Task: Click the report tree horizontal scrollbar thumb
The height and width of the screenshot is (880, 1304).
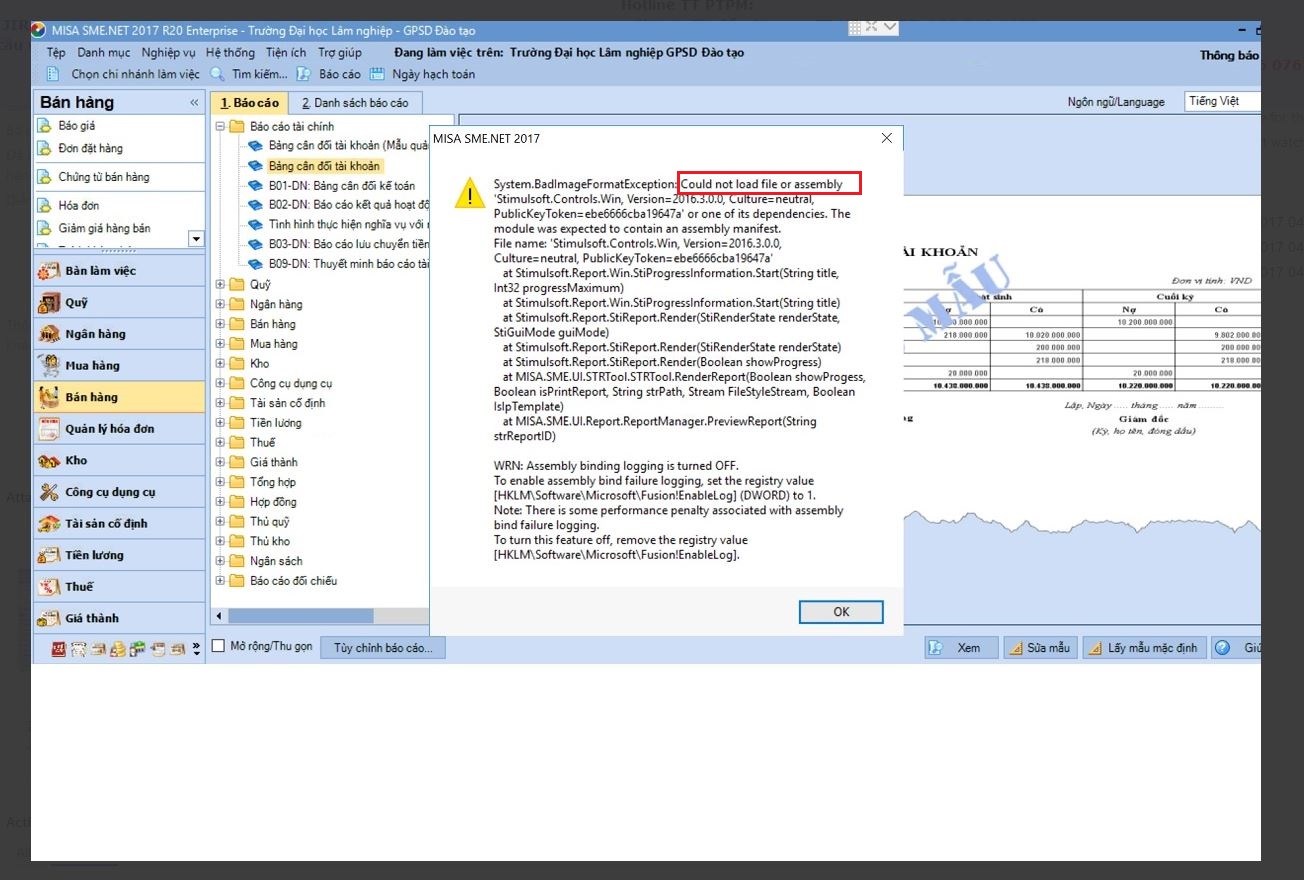Action: [299, 616]
